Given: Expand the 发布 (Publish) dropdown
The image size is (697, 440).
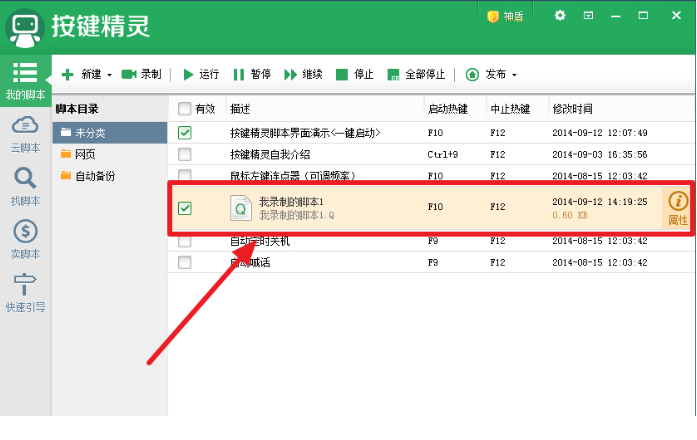Looking at the screenshot, I should point(514,75).
